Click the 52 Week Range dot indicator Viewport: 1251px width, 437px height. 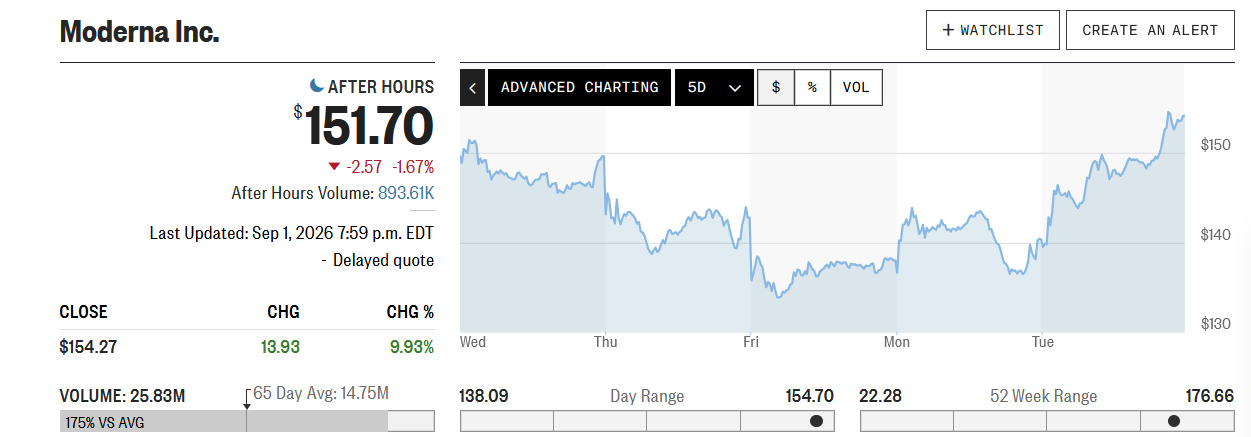click(x=1174, y=421)
